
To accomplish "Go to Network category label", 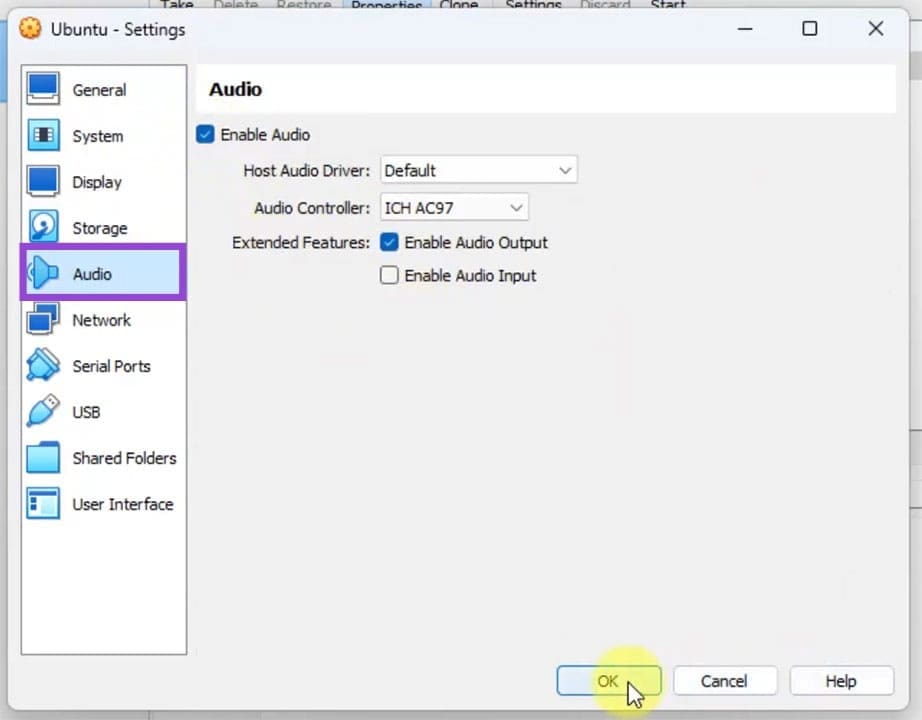I will click(102, 320).
